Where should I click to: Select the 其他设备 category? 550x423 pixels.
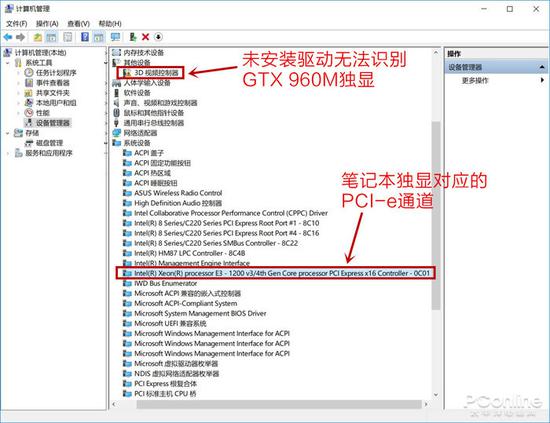click(137, 63)
